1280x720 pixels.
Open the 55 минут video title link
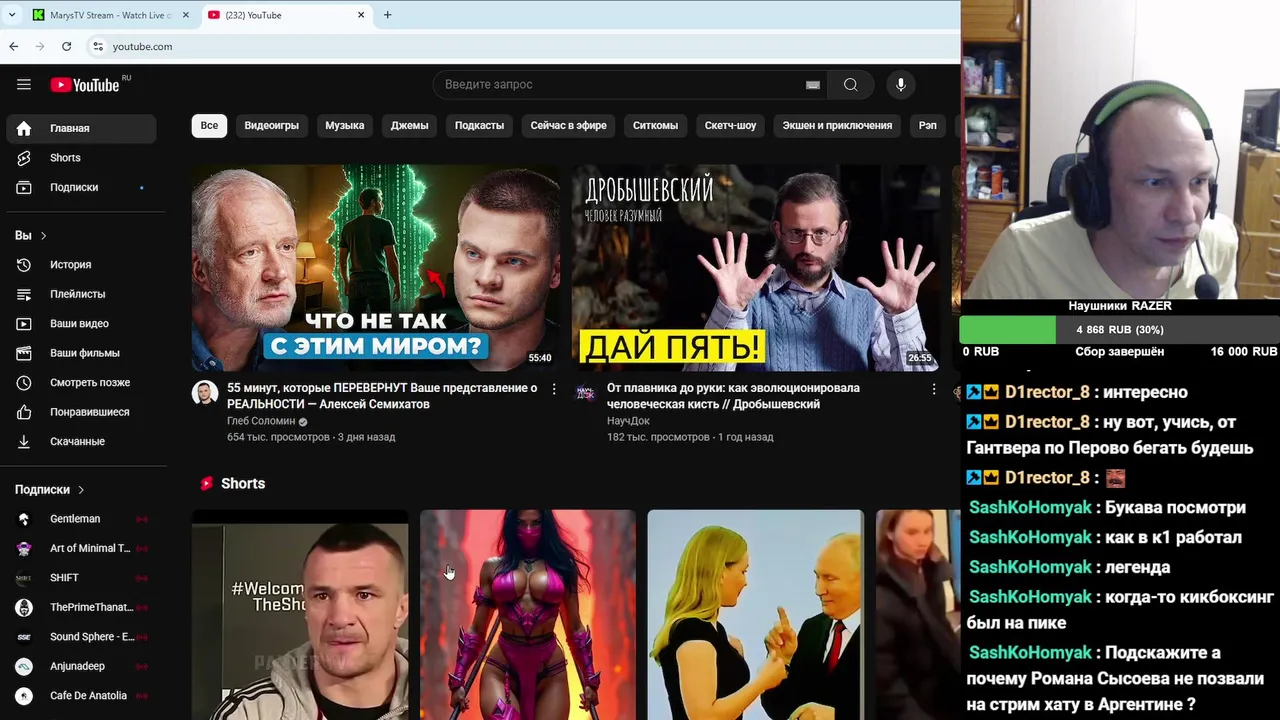click(382, 396)
